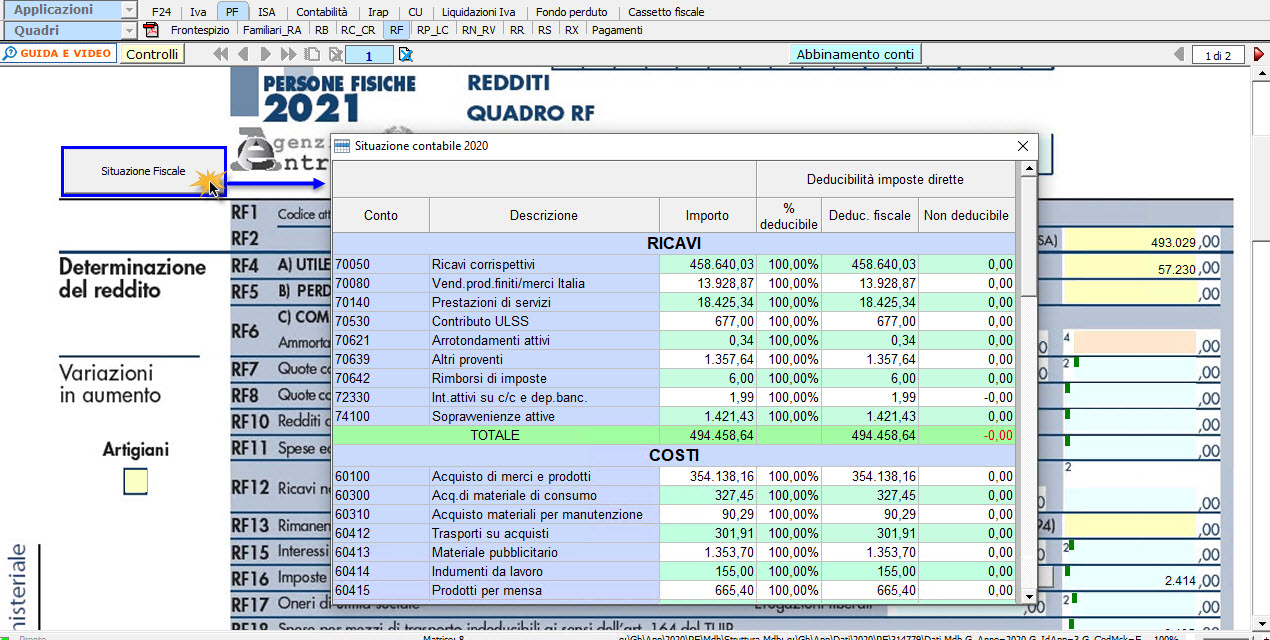Click the Controlli button
The image size is (1270, 640).
(152, 54)
